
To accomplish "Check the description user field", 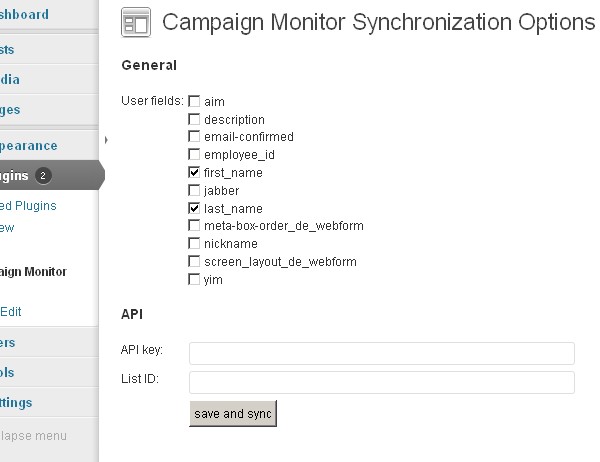I will pos(194,119).
